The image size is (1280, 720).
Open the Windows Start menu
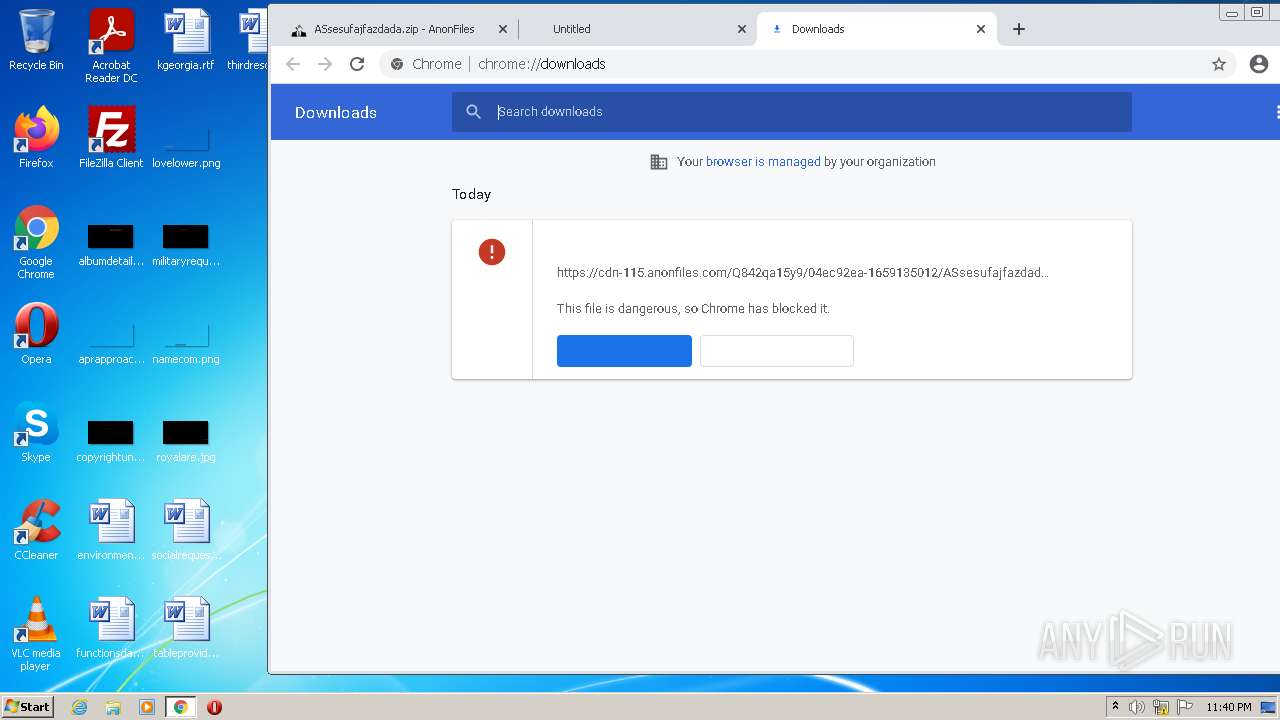(28, 707)
